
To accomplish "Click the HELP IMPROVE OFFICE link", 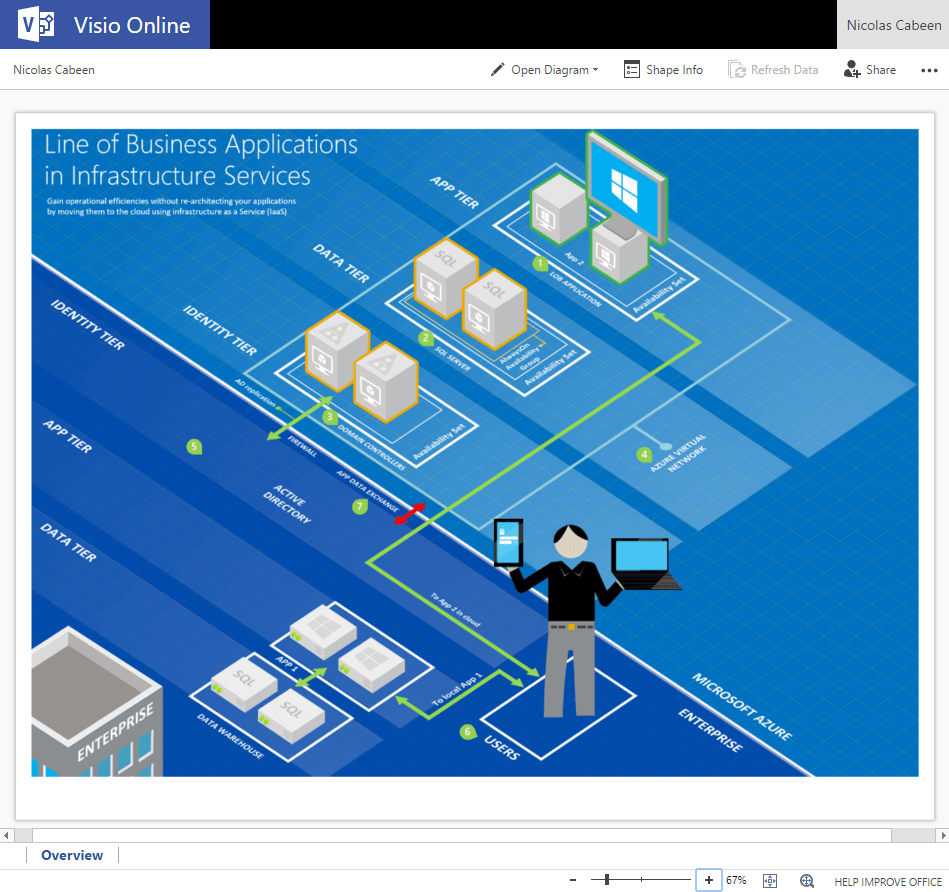I will tap(888, 881).
